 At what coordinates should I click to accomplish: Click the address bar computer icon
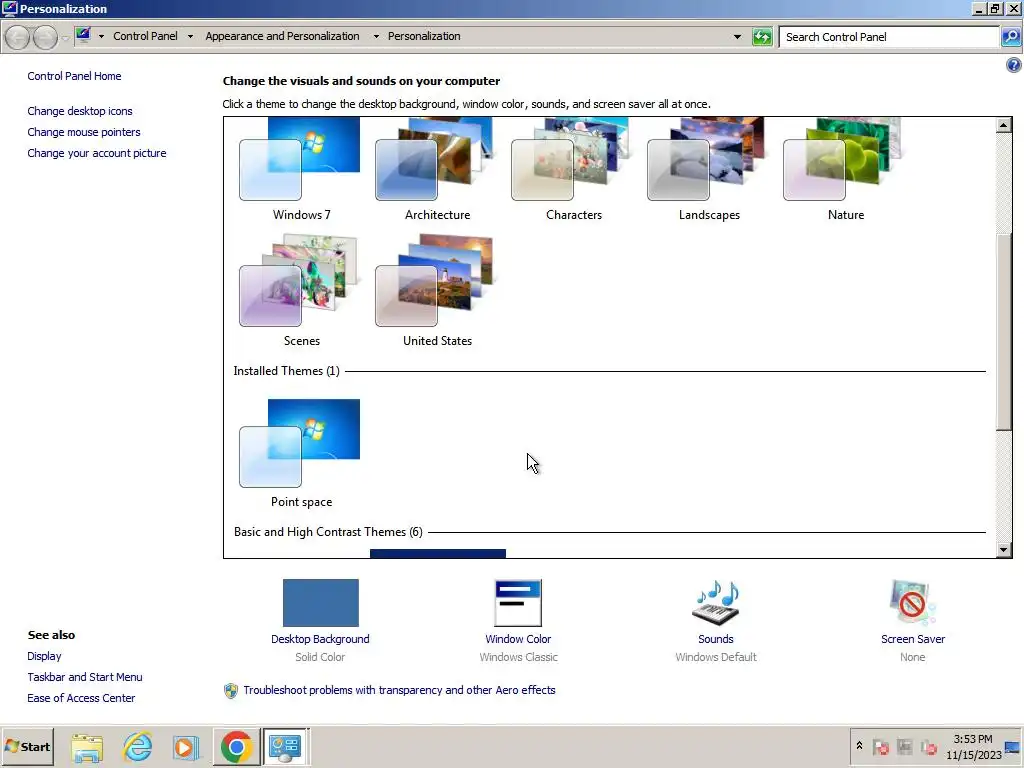point(83,35)
